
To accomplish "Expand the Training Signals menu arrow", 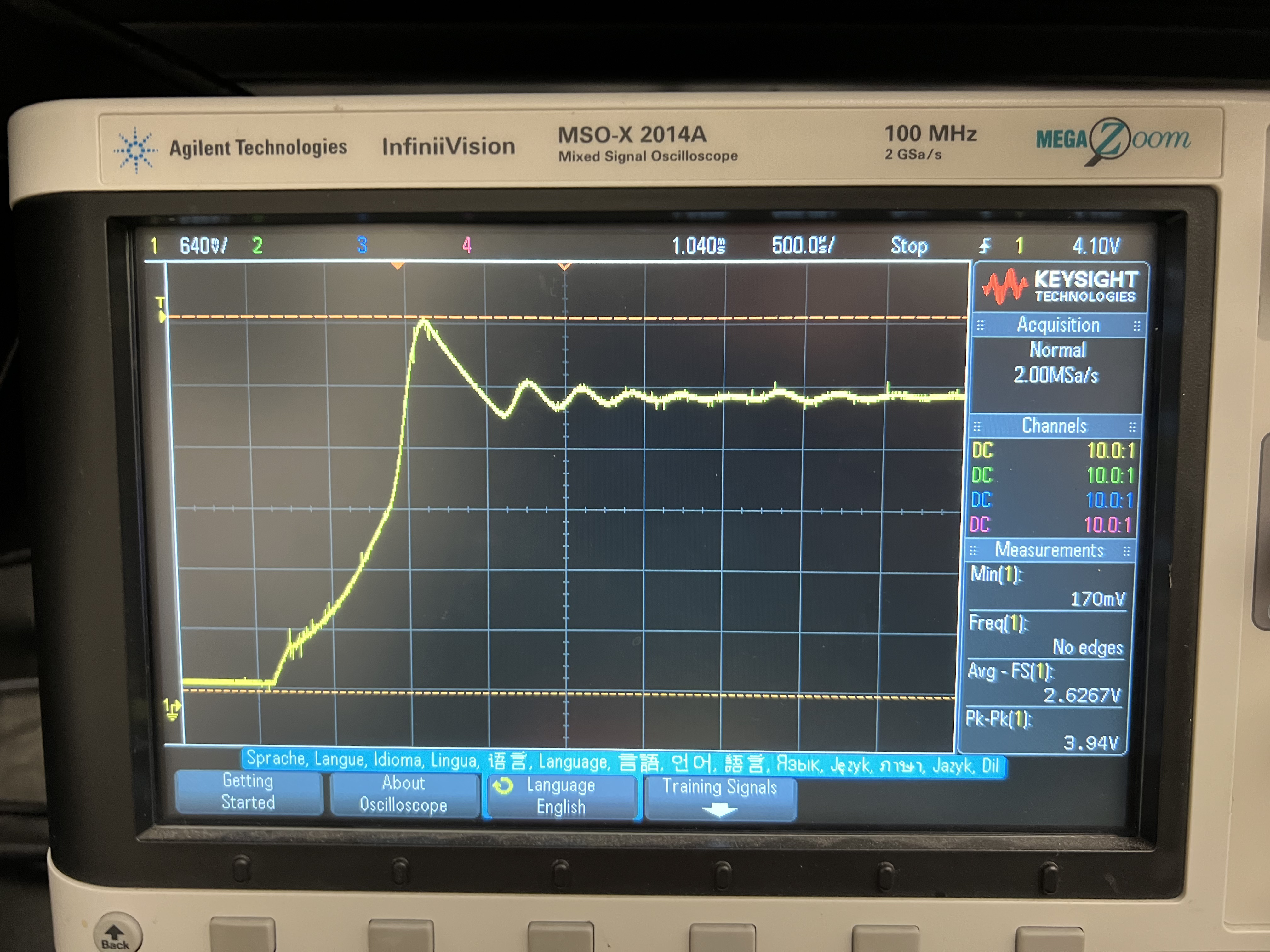I will [x=719, y=810].
